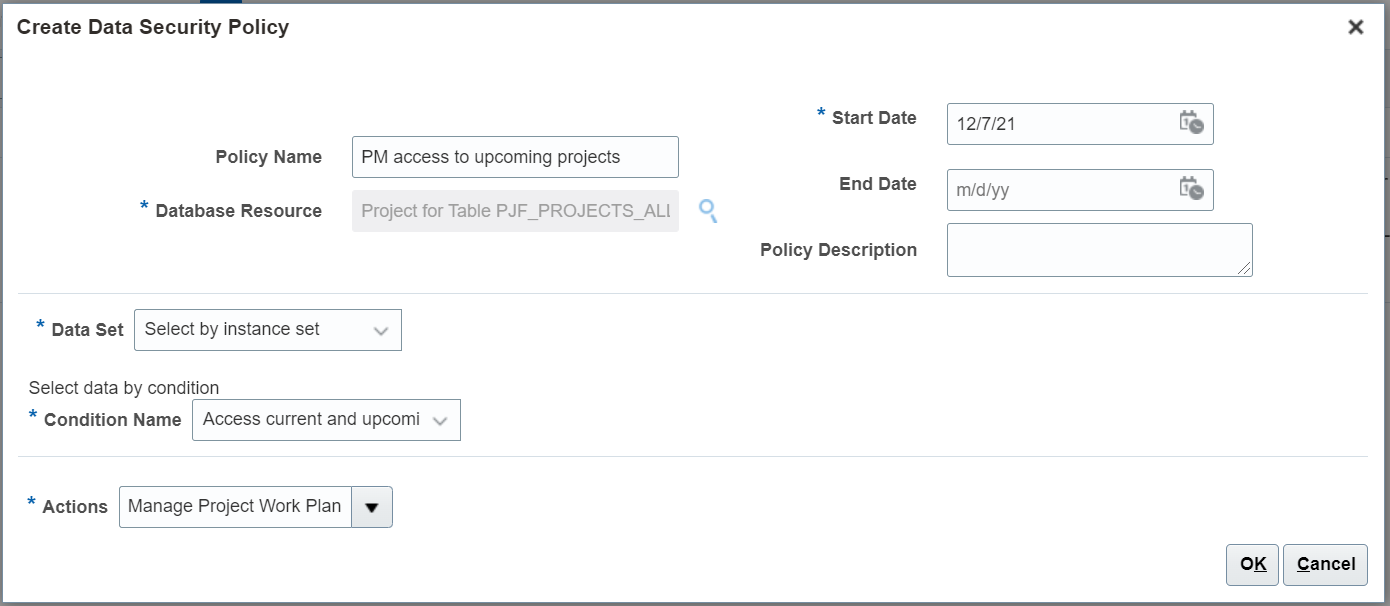Click inside the Policy Description text area
The height and width of the screenshot is (606, 1390).
coord(1099,249)
